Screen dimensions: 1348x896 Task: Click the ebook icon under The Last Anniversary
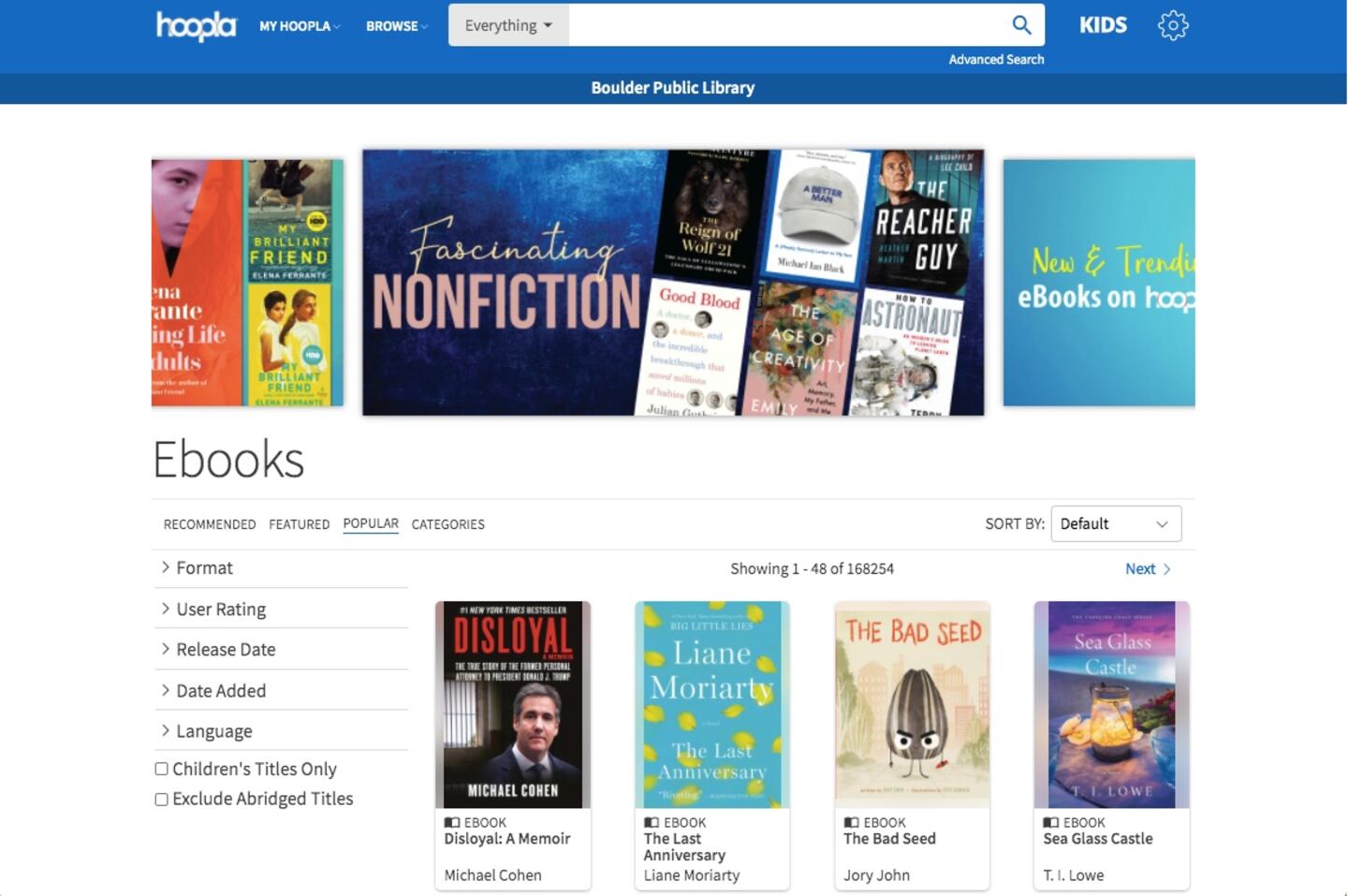[x=652, y=822]
